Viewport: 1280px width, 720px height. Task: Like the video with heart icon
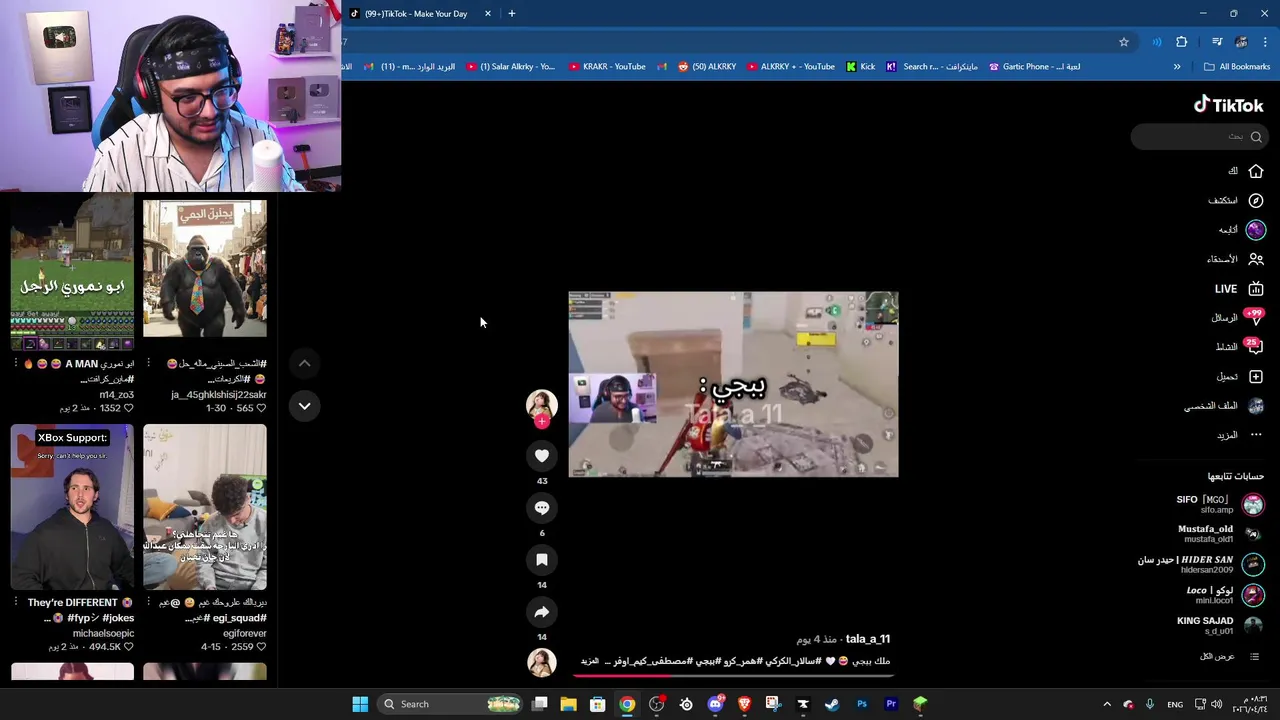pyautogui.click(x=542, y=456)
